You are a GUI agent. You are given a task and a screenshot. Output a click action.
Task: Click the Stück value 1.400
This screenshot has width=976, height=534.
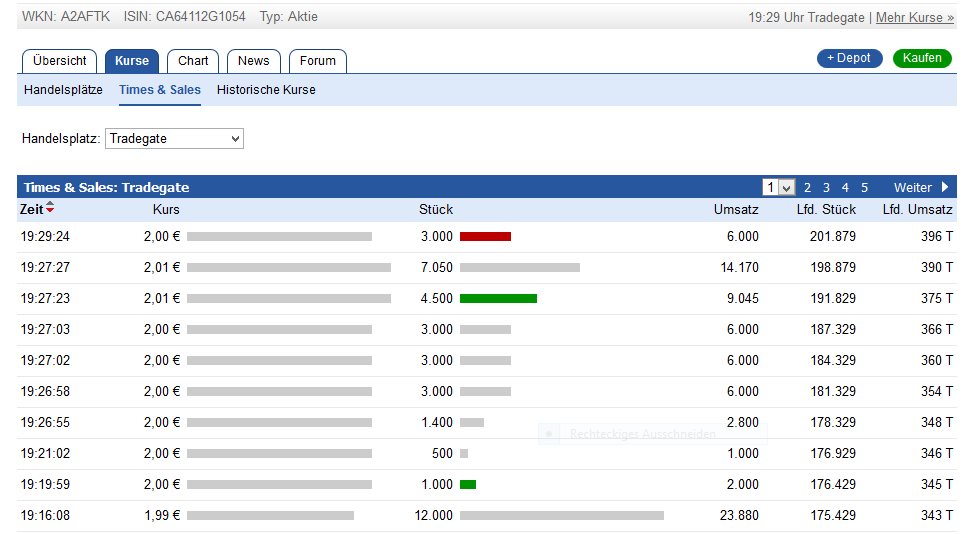click(x=437, y=423)
